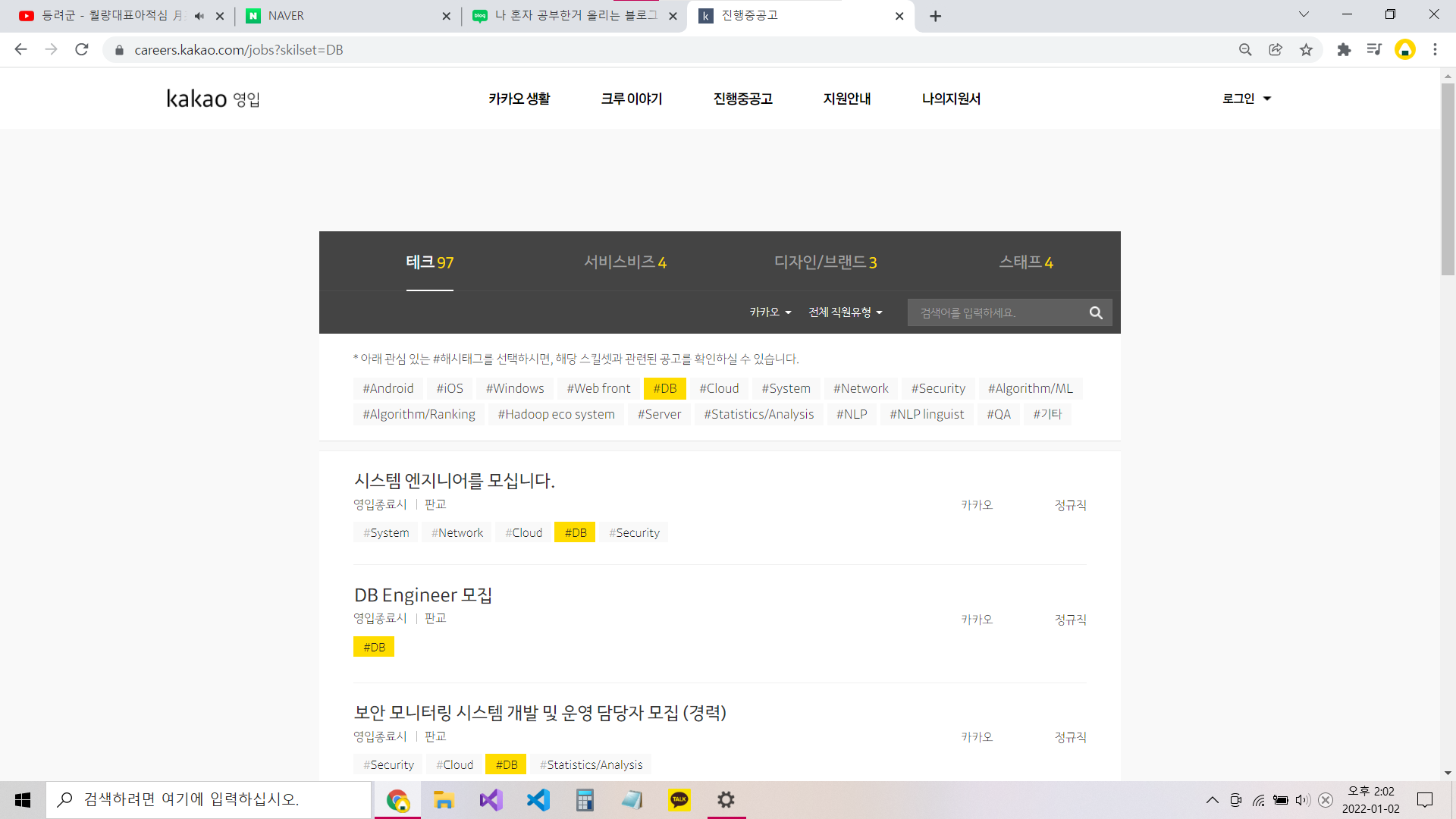
Task: Open the 지원안내 navigation menu item
Action: coord(846,99)
